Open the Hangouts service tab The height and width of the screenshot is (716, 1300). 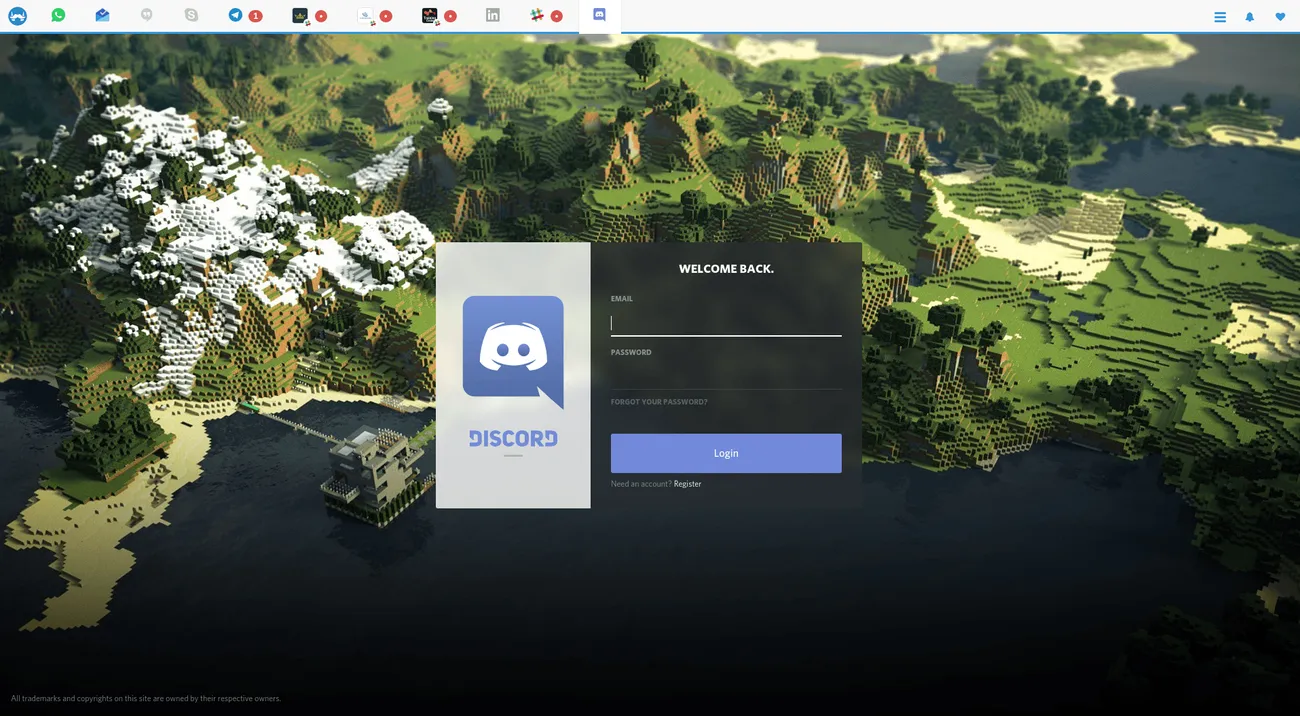147,15
